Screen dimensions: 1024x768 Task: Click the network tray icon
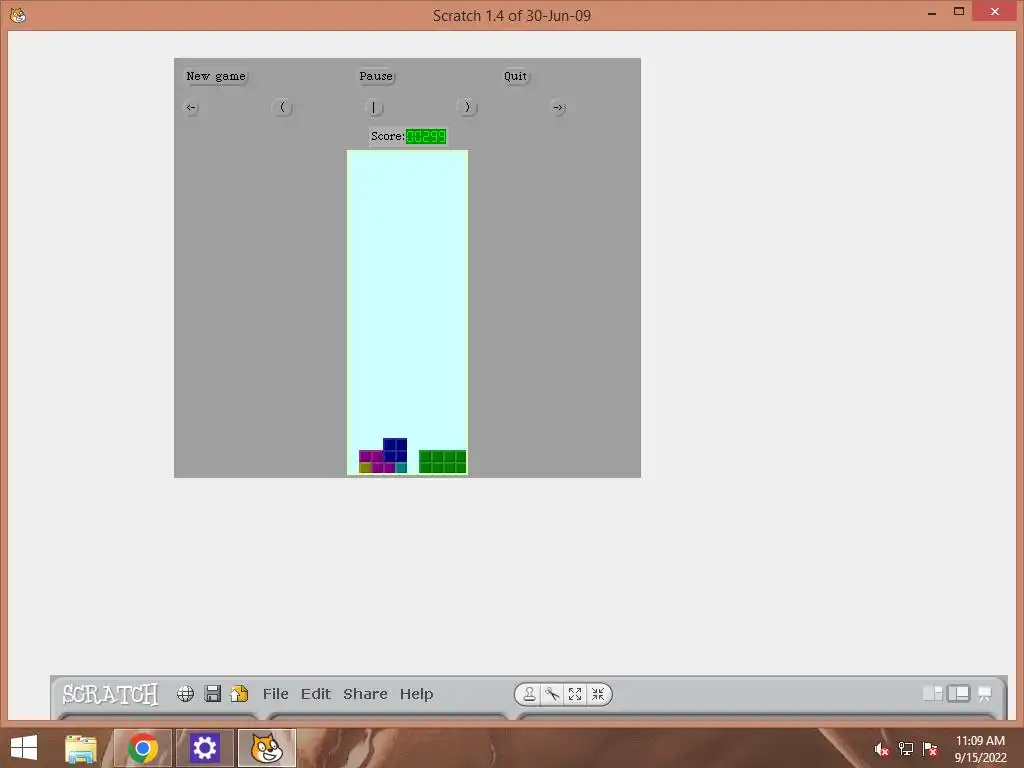(x=906, y=749)
